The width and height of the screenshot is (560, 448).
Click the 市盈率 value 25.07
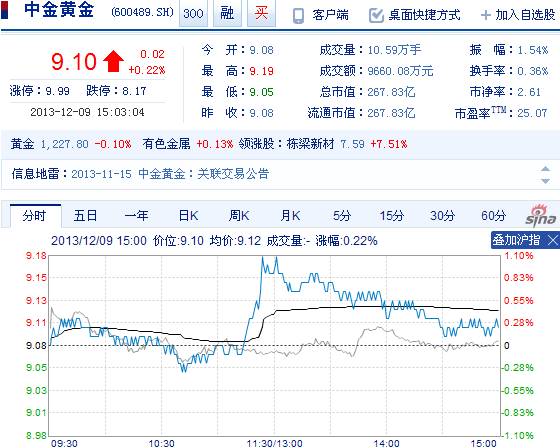click(x=532, y=113)
